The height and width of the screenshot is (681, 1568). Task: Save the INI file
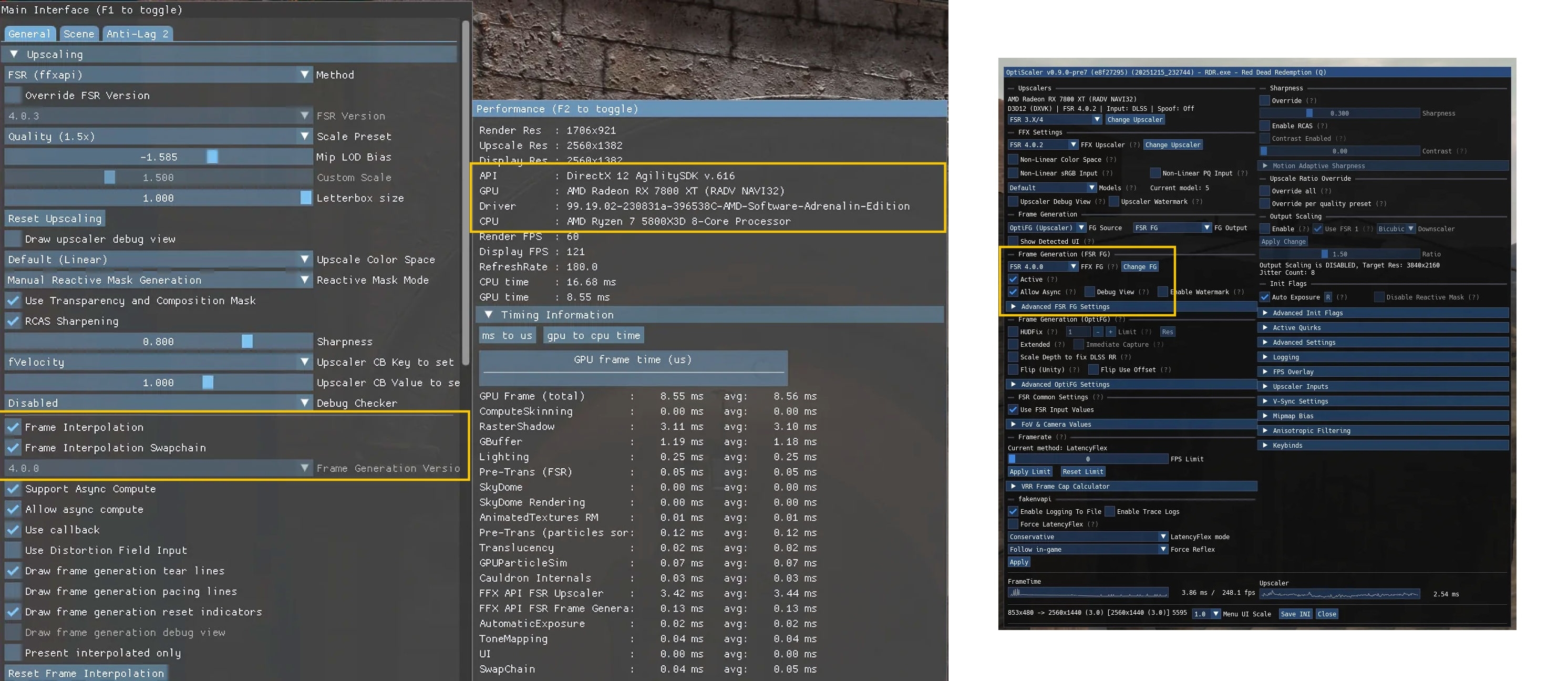click(1295, 613)
